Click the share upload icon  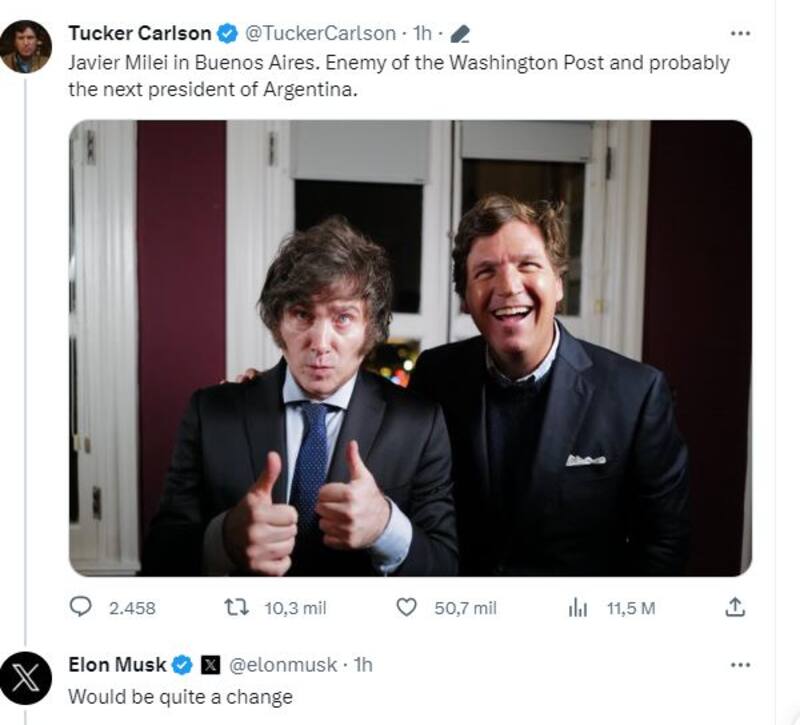[735, 607]
